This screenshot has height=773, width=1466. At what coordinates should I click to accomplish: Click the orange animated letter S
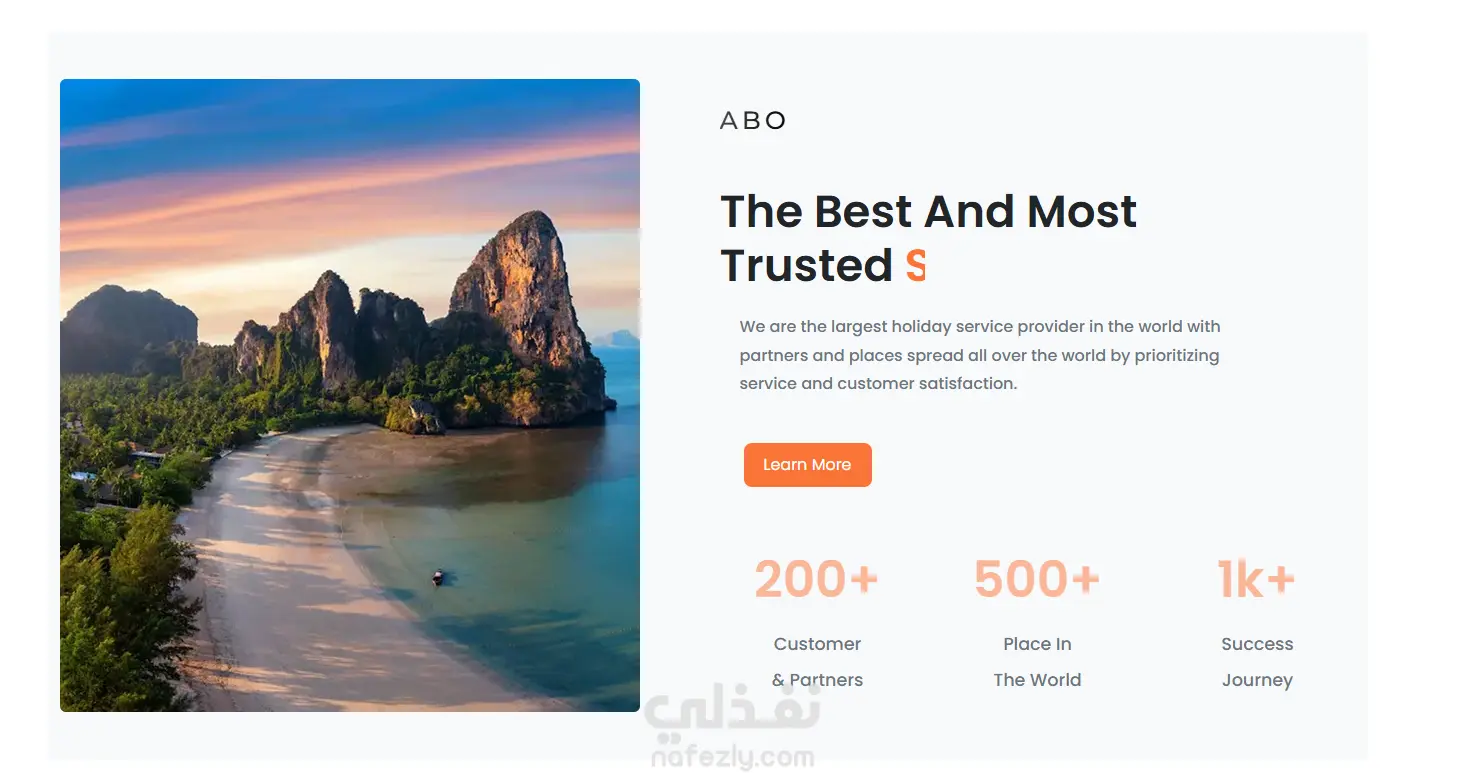[916, 266]
